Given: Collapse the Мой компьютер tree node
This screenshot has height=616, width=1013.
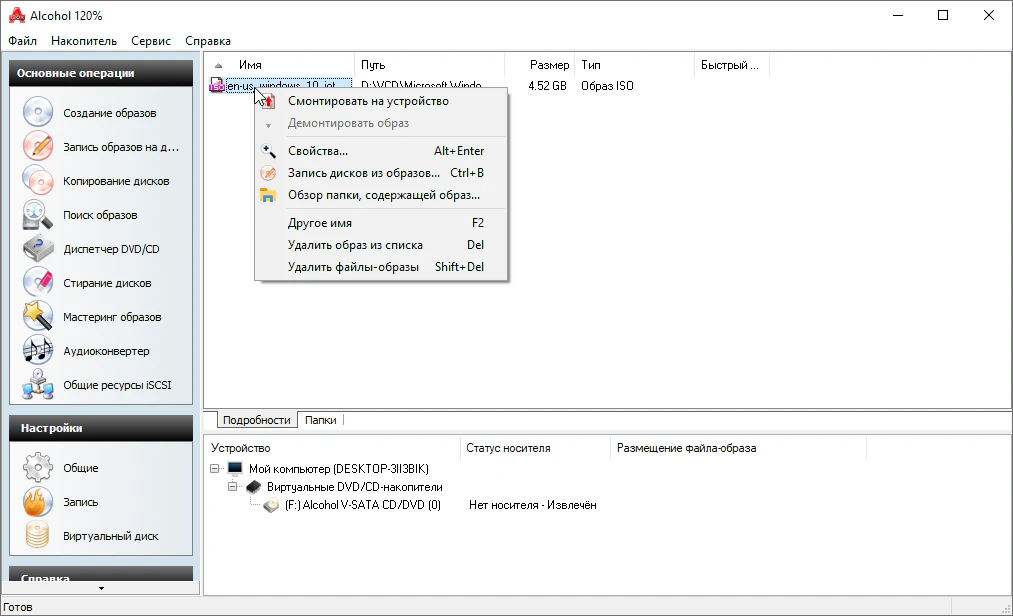Looking at the screenshot, I should tap(215, 468).
